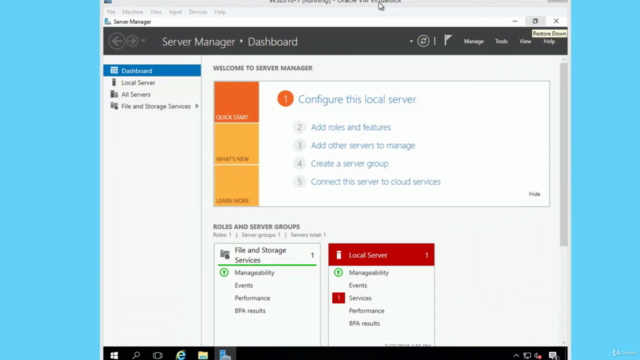This screenshot has height=360, width=640.
Task: Open the dropdown arrow beside refresh
Action: coord(411,41)
